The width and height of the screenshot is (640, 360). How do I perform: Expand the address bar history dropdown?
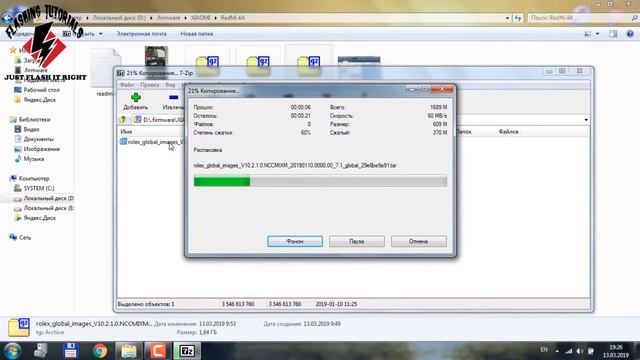pyautogui.click(x=507, y=18)
